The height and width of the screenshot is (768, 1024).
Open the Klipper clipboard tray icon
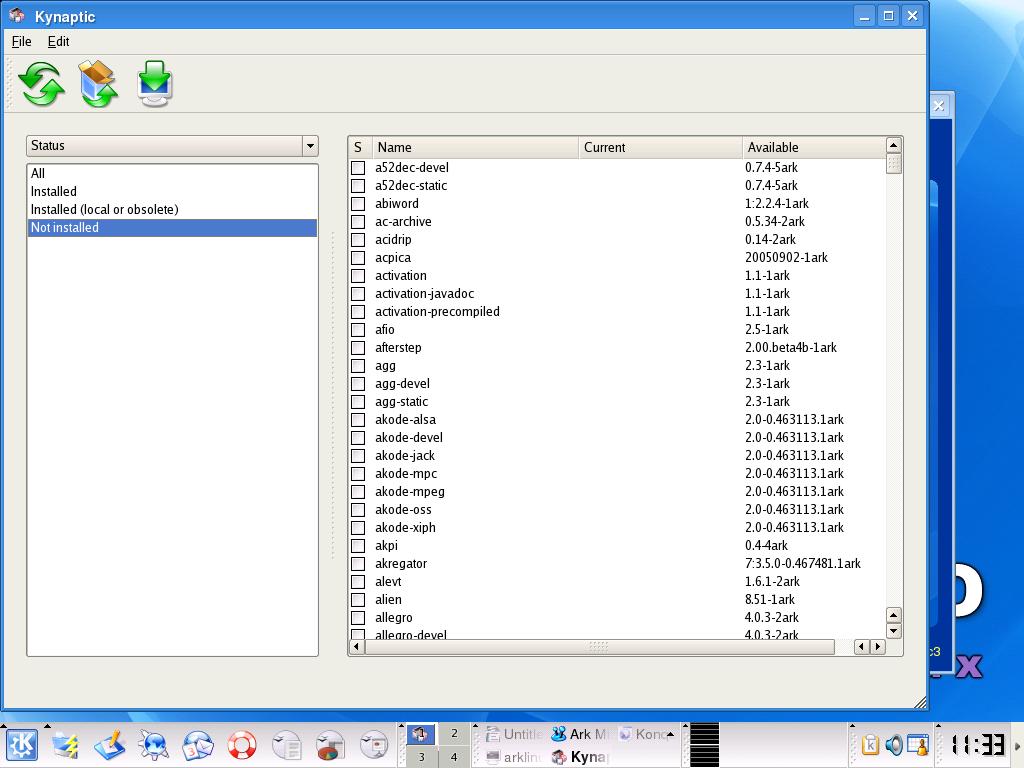[x=870, y=744]
